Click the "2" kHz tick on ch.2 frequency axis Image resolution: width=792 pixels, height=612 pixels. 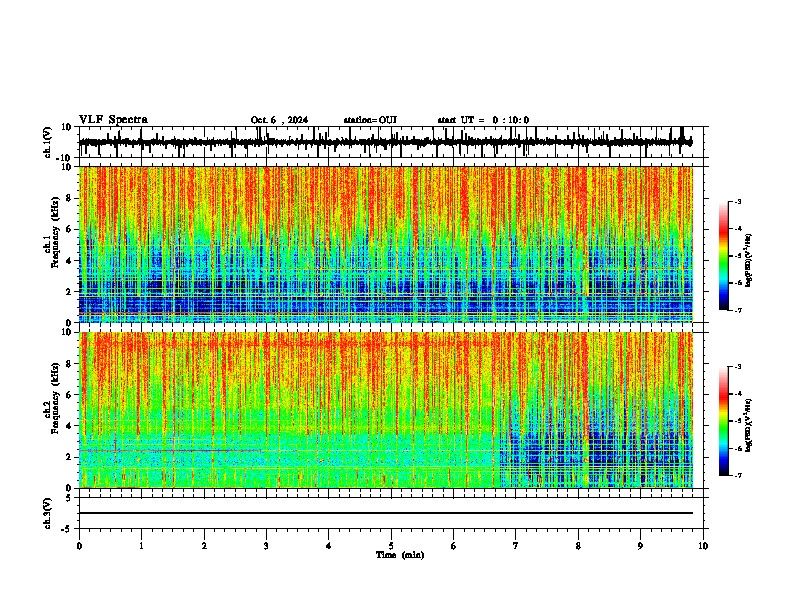pos(69,457)
